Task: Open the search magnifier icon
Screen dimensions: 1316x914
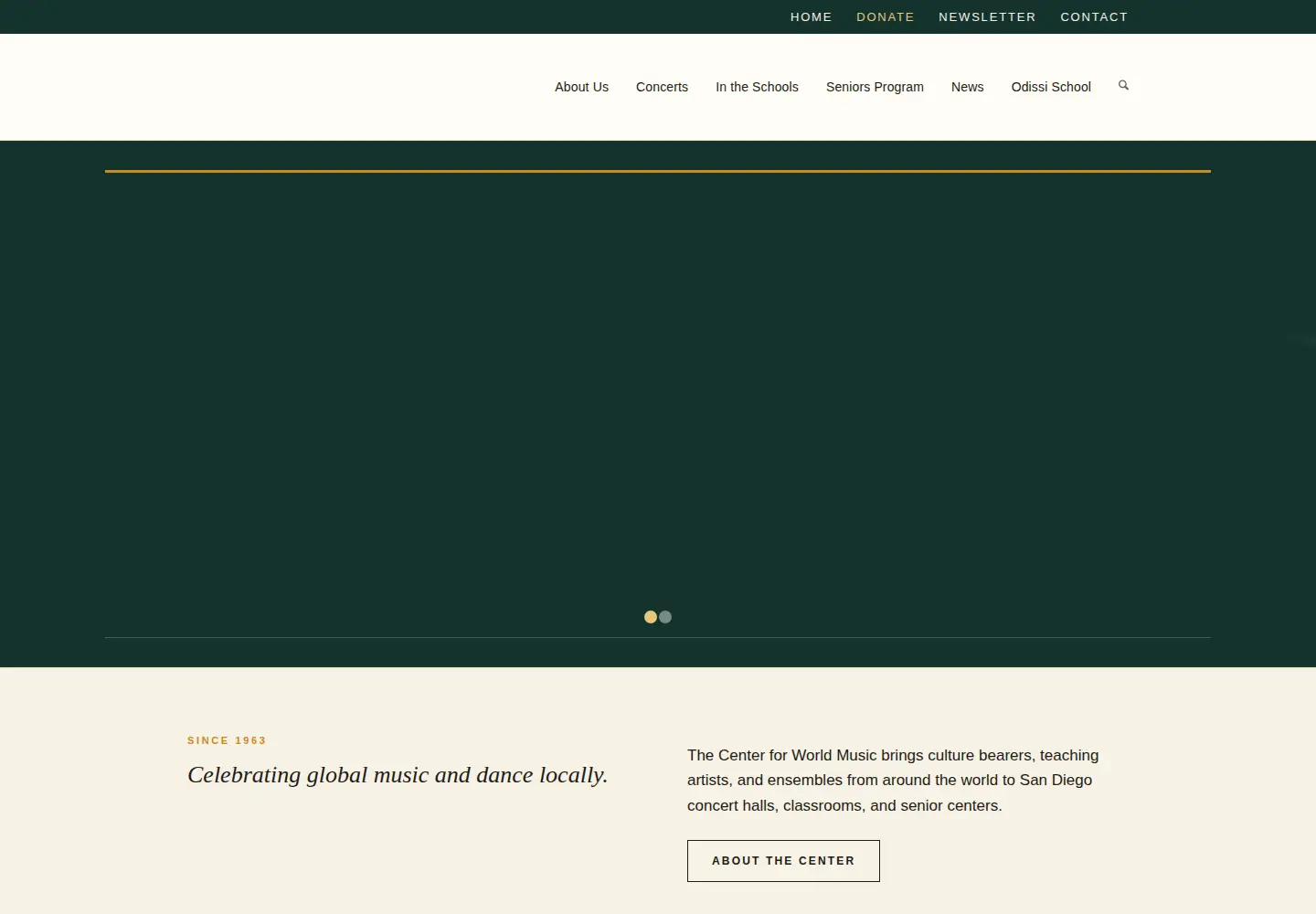Action: click(1123, 85)
